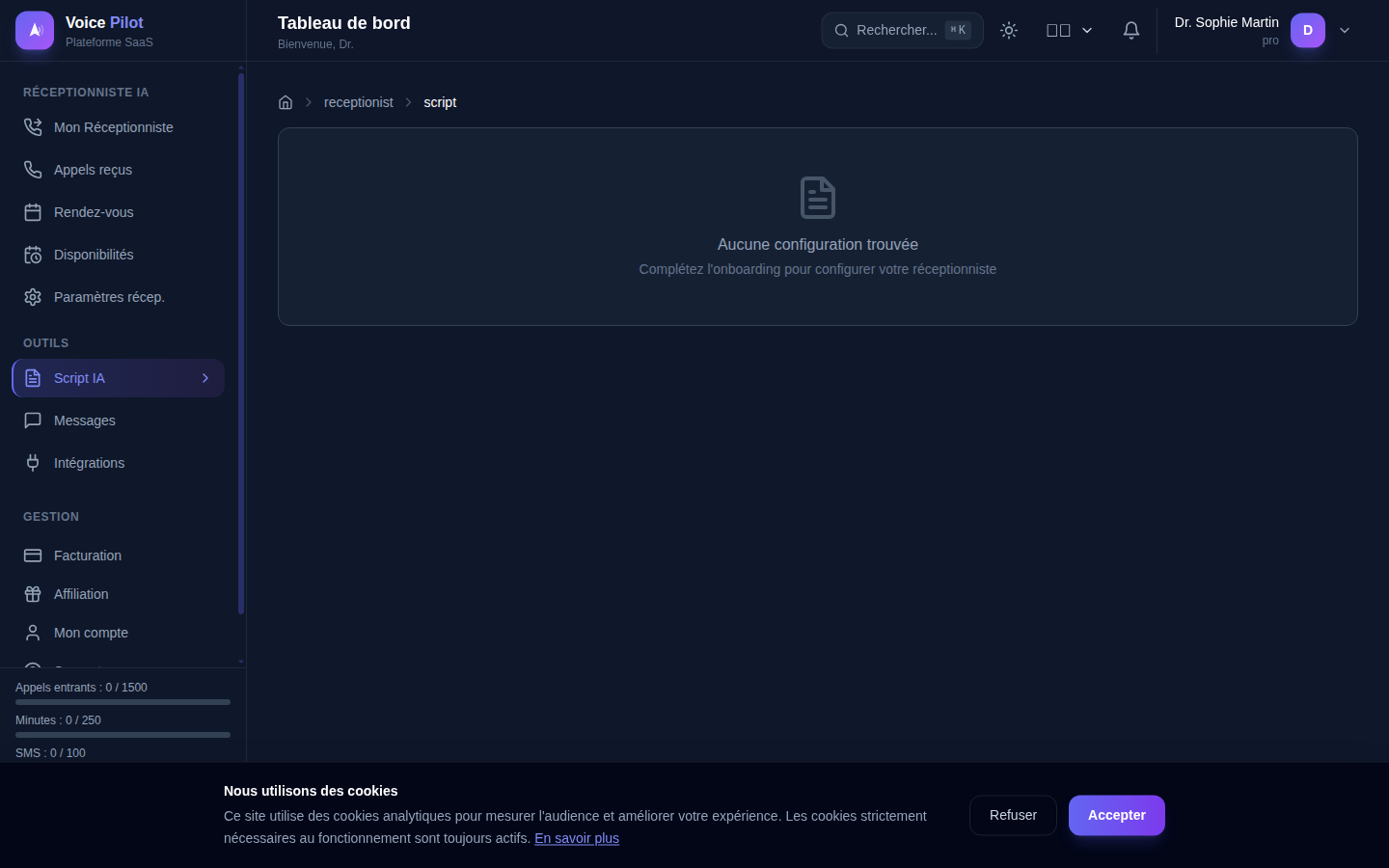Open Messages in sidebar
The height and width of the screenshot is (868, 1389).
[x=118, y=420]
